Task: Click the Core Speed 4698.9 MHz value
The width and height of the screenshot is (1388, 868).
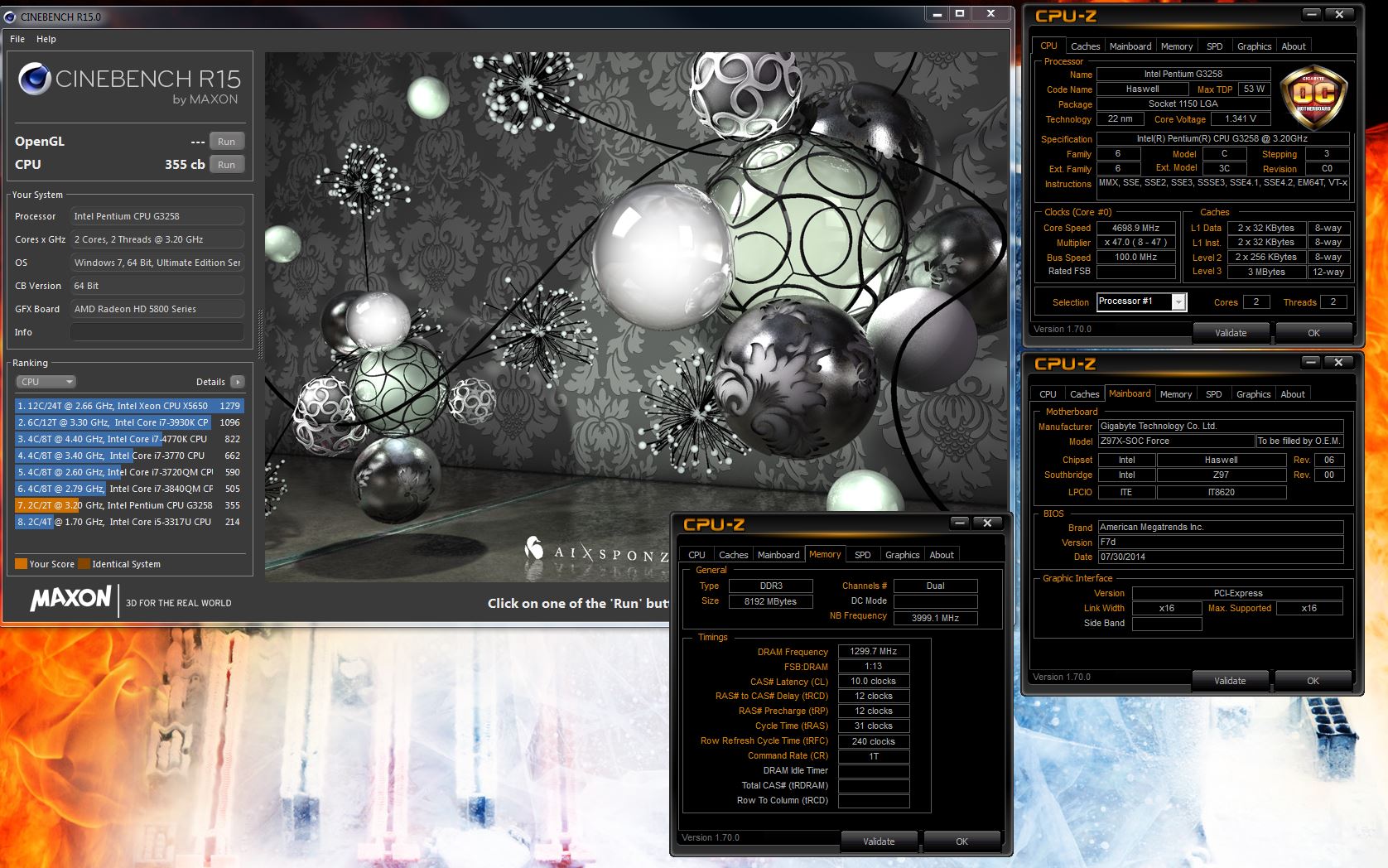Action: point(1136,228)
